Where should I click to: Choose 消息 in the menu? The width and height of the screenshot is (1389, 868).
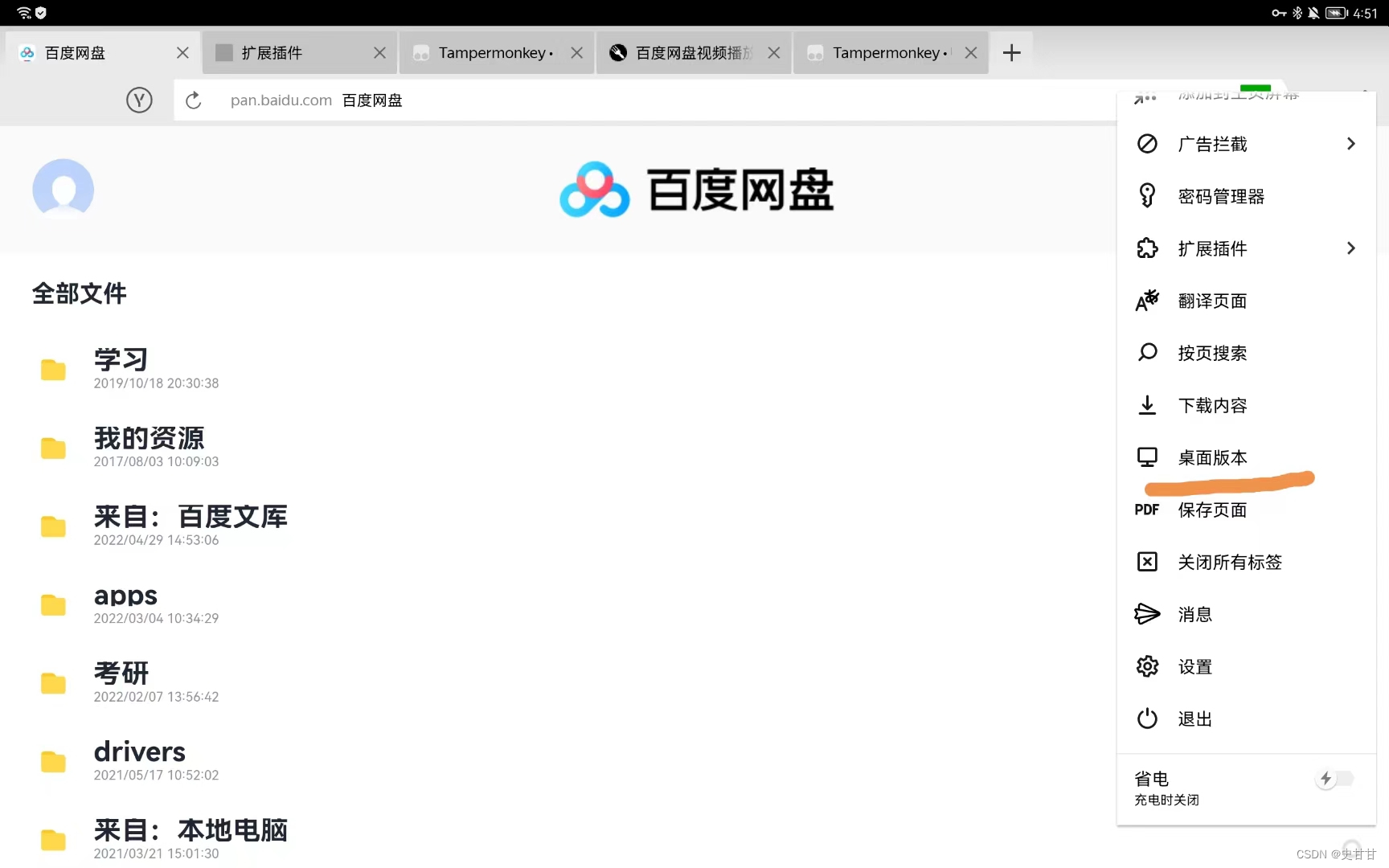pos(1246,614)
